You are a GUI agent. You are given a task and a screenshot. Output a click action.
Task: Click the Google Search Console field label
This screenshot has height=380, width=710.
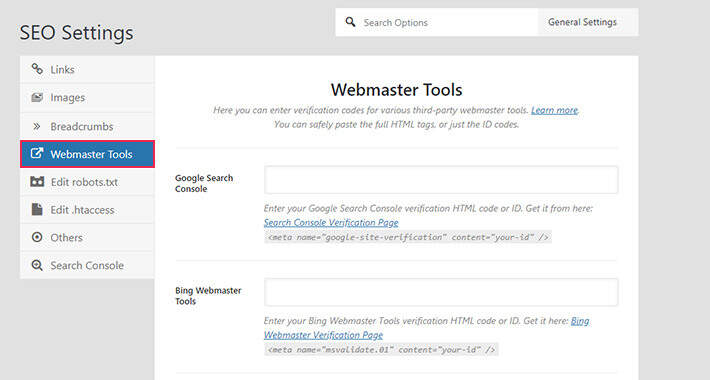[x=204, y=183]
